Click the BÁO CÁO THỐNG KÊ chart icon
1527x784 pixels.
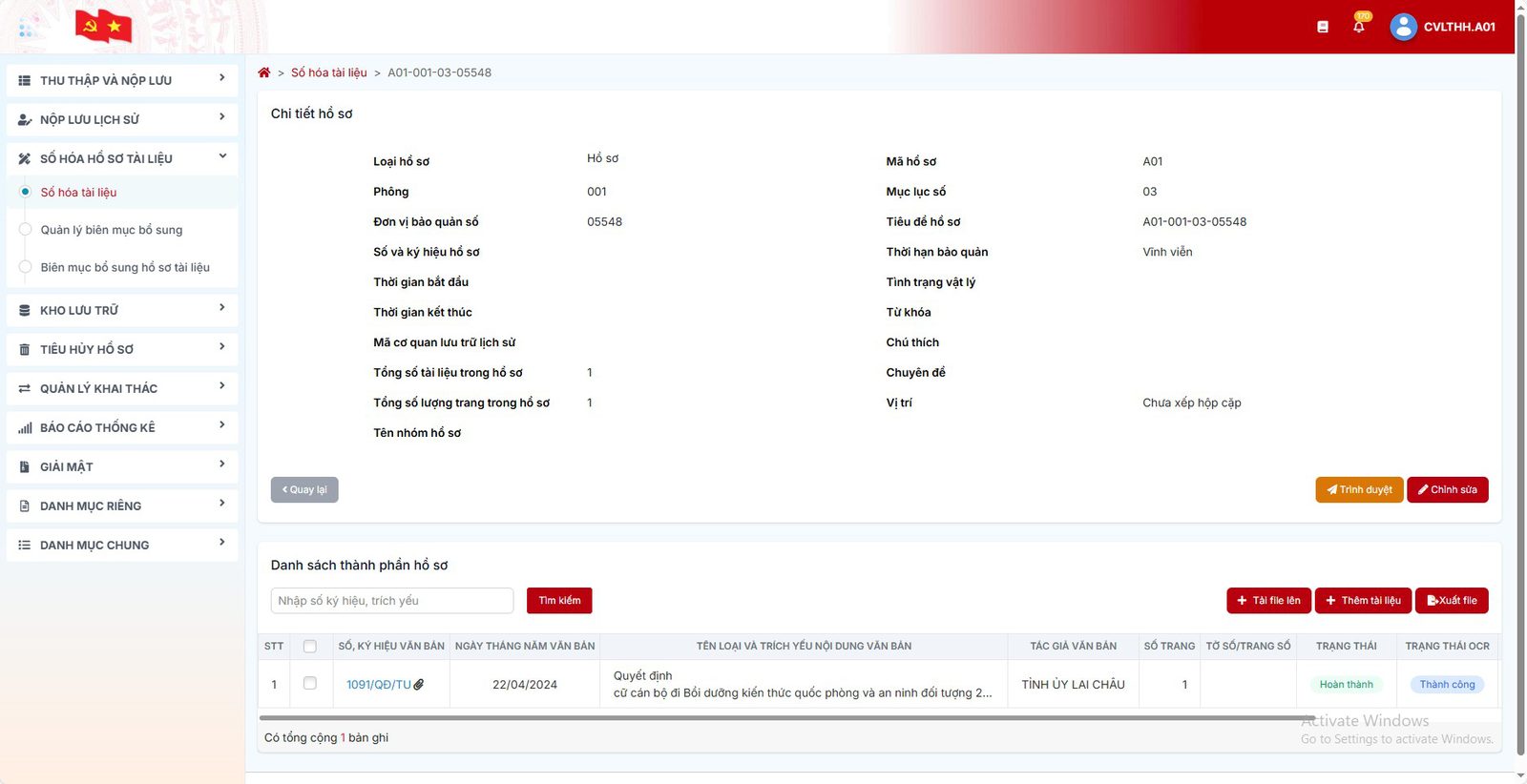tap(25, 428)
